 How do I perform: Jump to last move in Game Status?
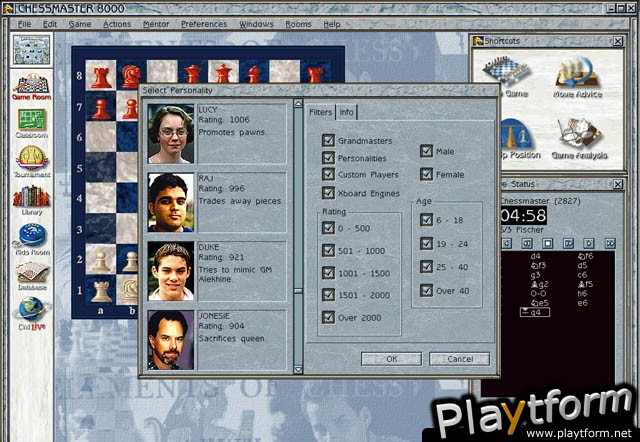[610, 244]
